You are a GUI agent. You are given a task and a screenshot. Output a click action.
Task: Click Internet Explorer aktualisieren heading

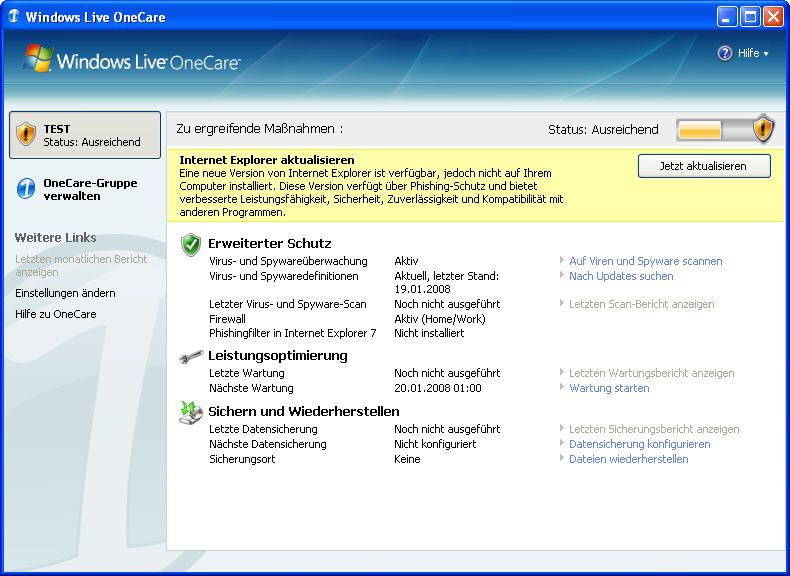pos(267,160)
